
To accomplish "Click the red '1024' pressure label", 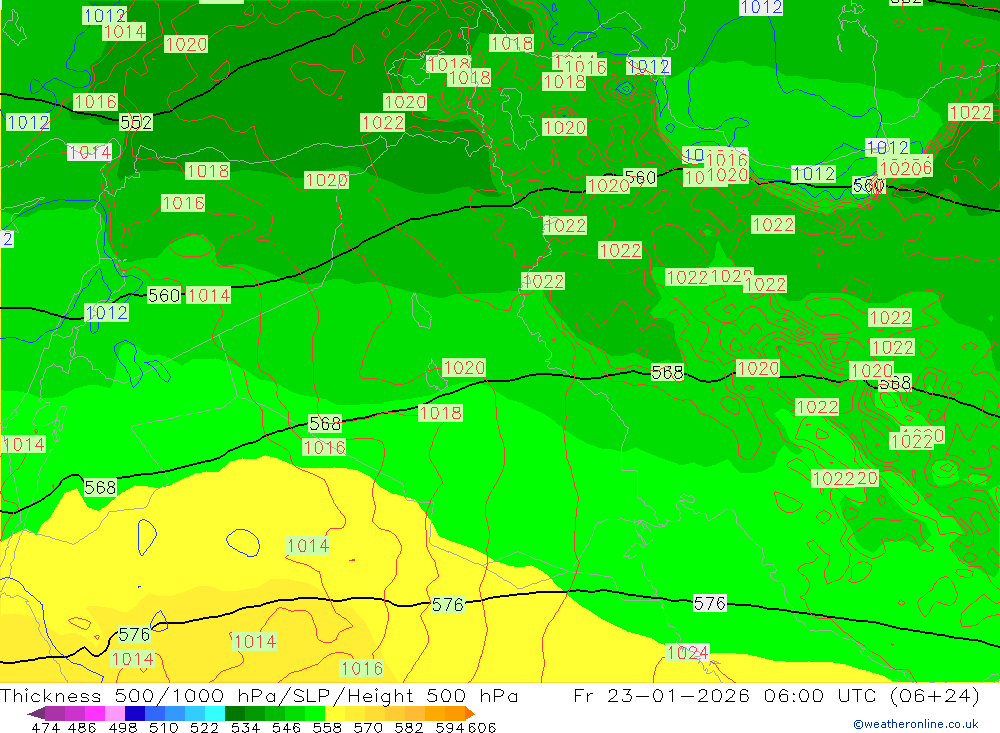I will 687,652.
